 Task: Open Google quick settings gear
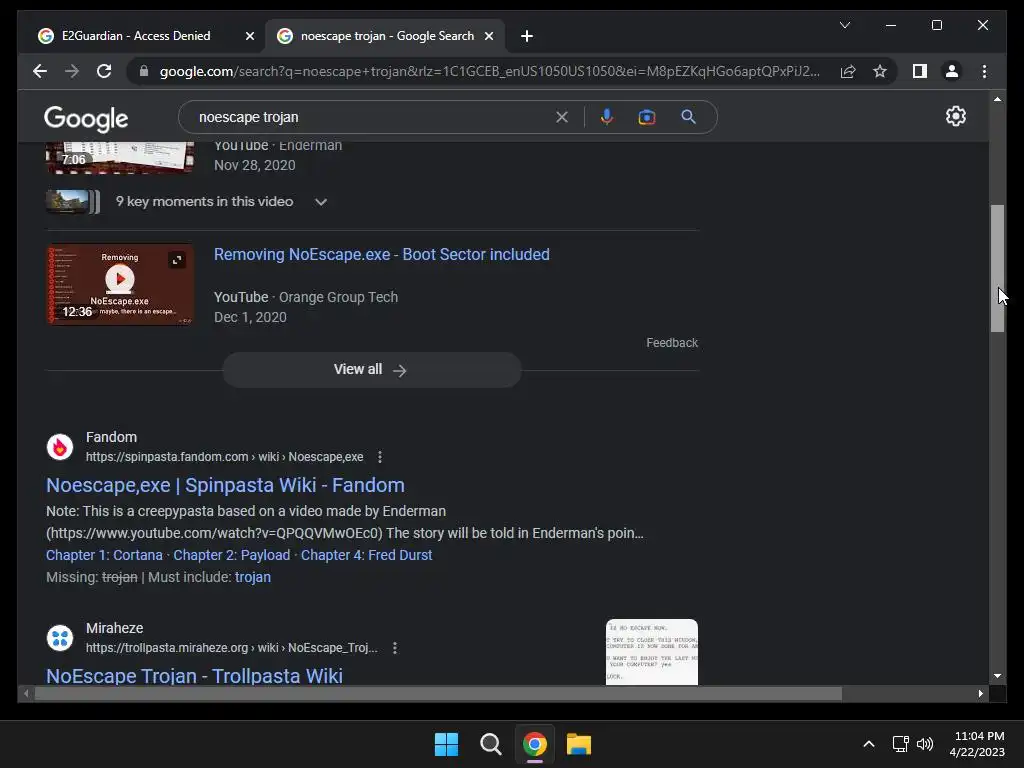(955, 116)
